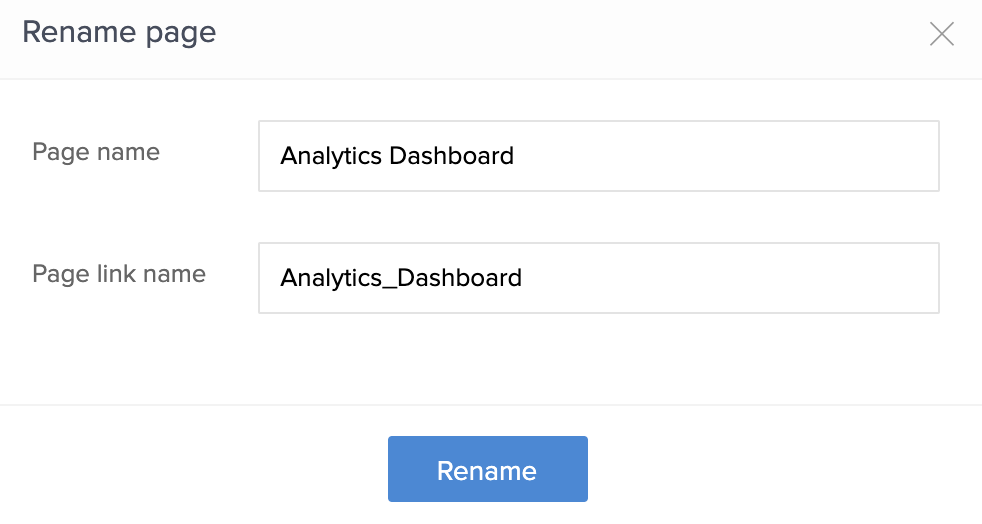Click the "Rename page" dialog title
The width and height of the screenshot is (982, 524).
pos(119,33)
